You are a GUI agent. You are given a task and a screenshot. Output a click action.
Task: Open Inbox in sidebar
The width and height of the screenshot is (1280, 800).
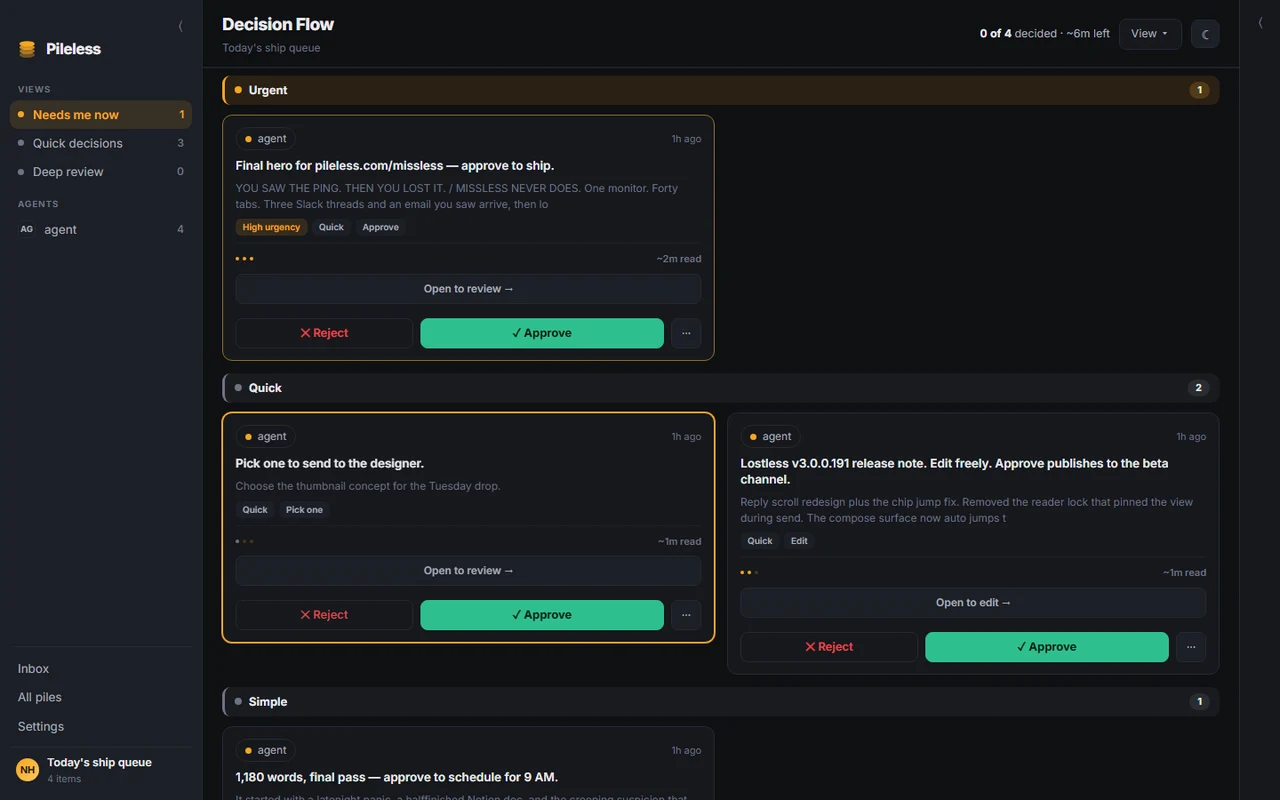point(101,669)
